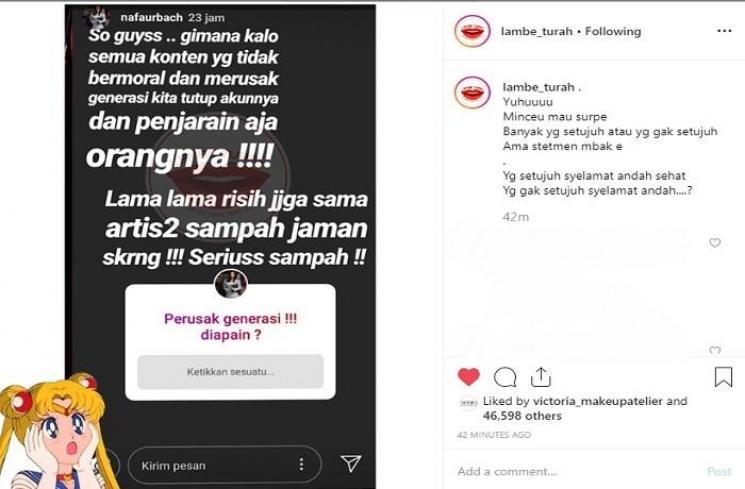Image resolution: width=745 pixels, height=489 pixels.
Task: Open the lambe_turah profile picture in the header
Action: [x=472, y=31]
